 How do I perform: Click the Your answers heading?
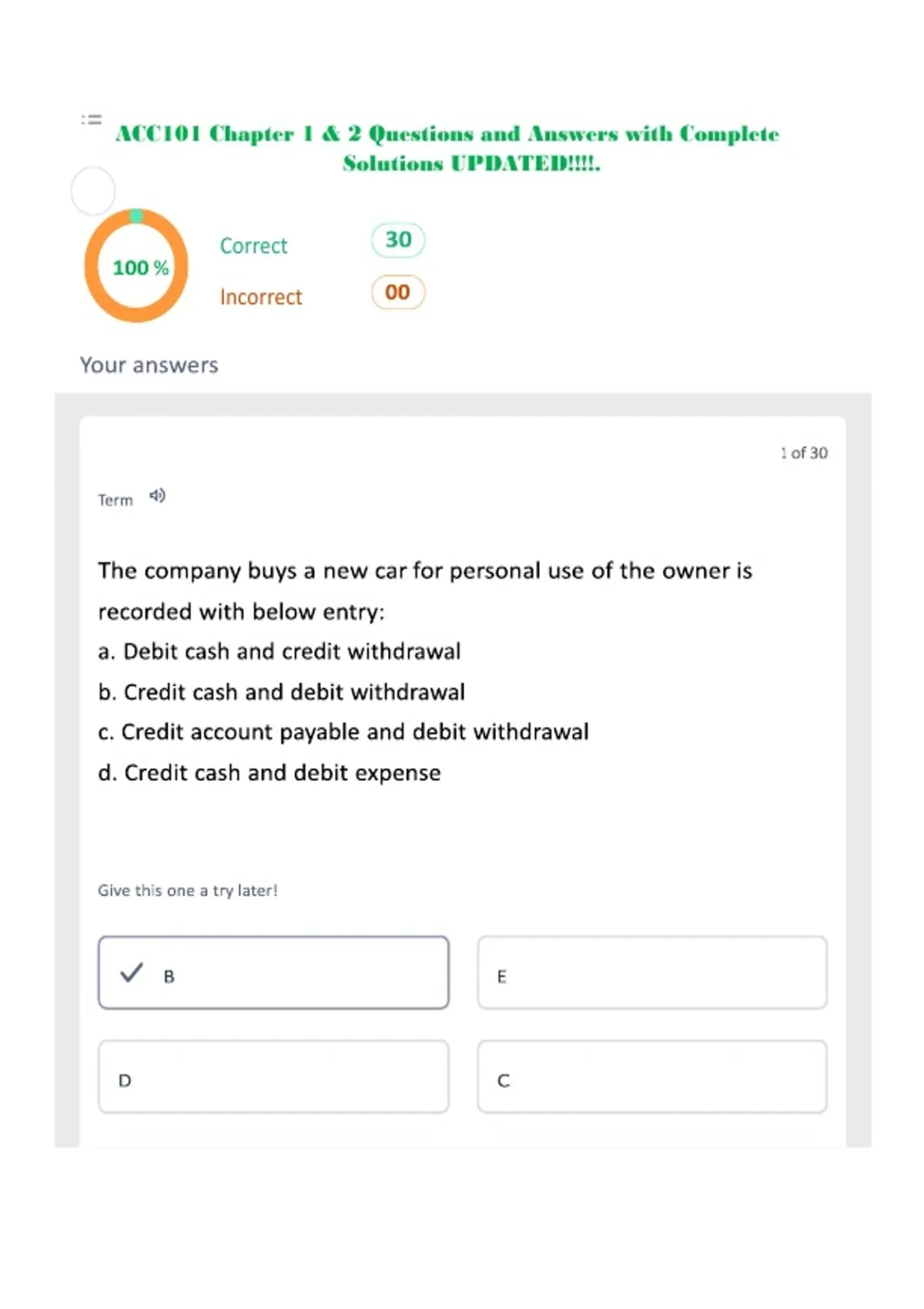(x=149, y=365)
